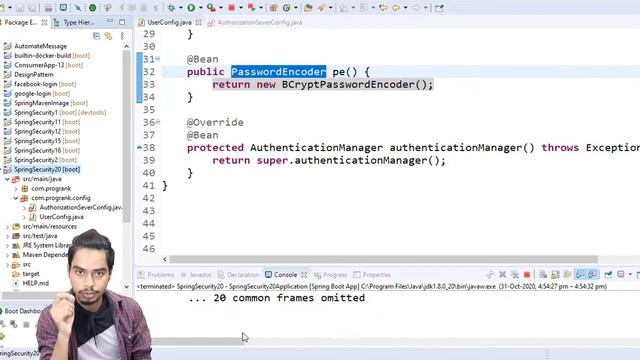640x360 pixels.
Task: Open Package Explorer view menu dots
Action: click(x=122, y=36)
